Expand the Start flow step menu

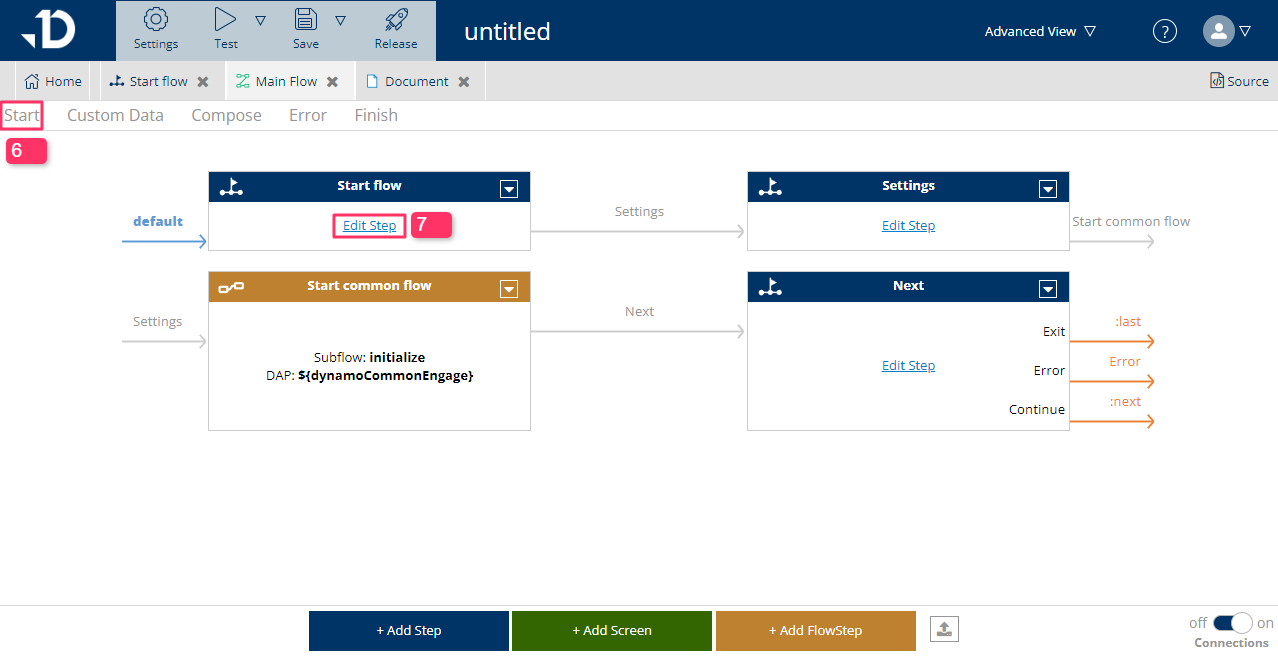[x=509, y=188]
